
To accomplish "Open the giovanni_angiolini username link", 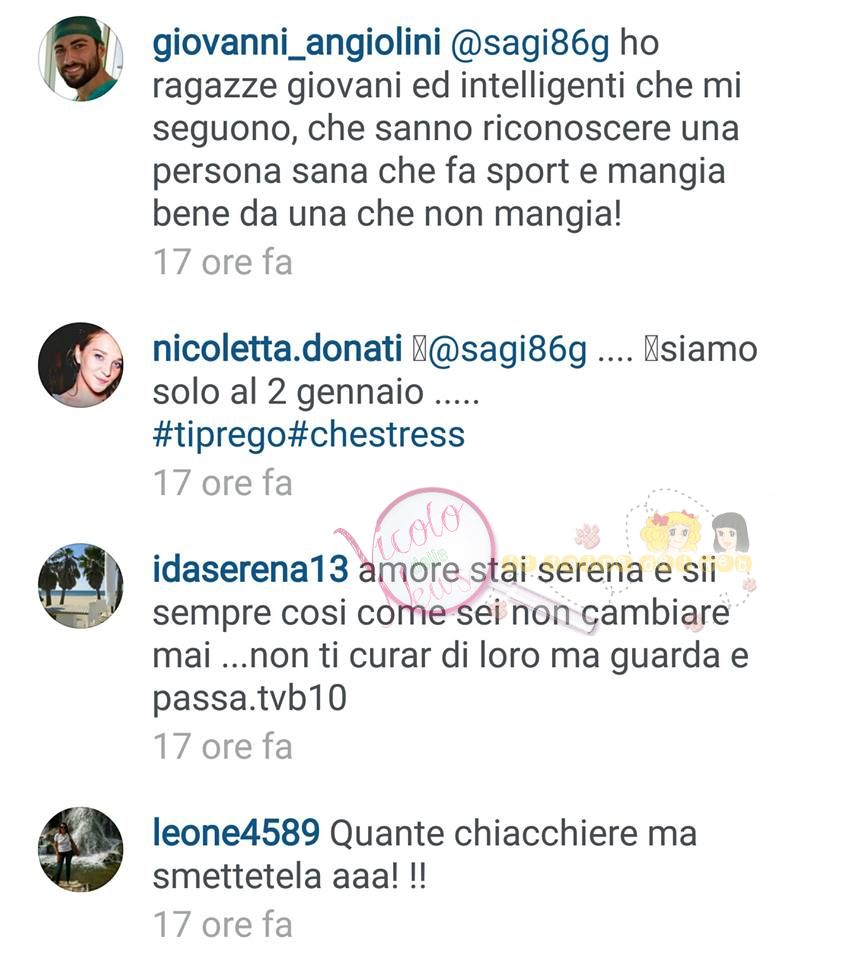I will [x=296, y=44].
